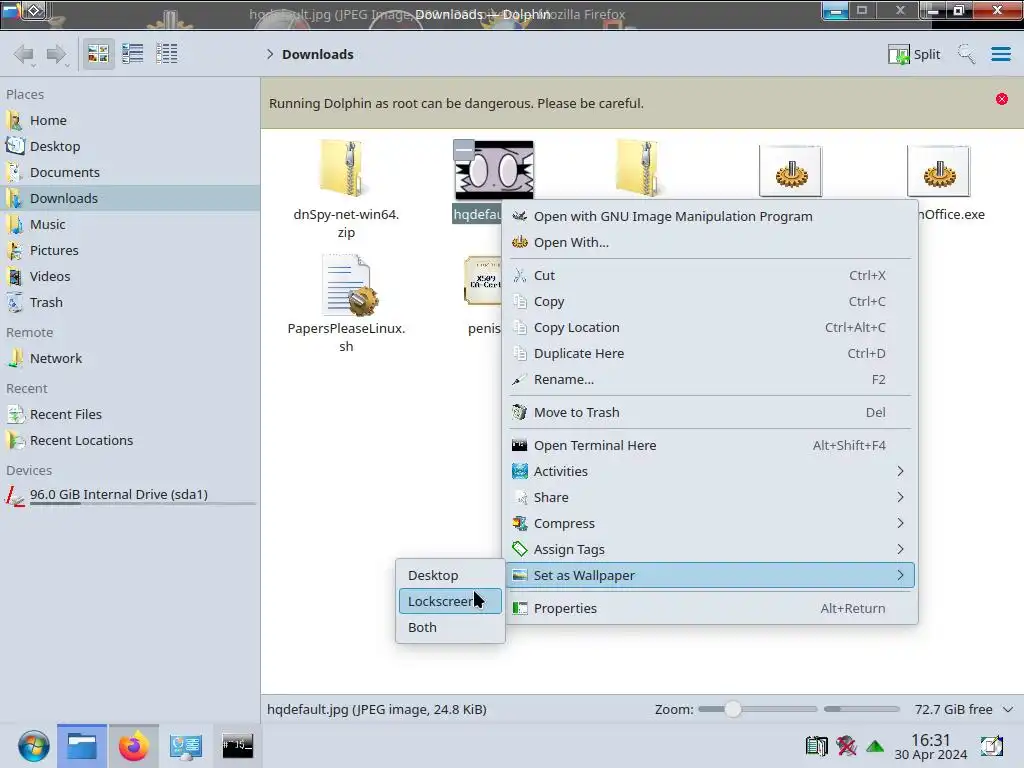The height and width of the screenshot is (768, 1024).
Task: Open Recent Files entry
Action: coord(130,415)
